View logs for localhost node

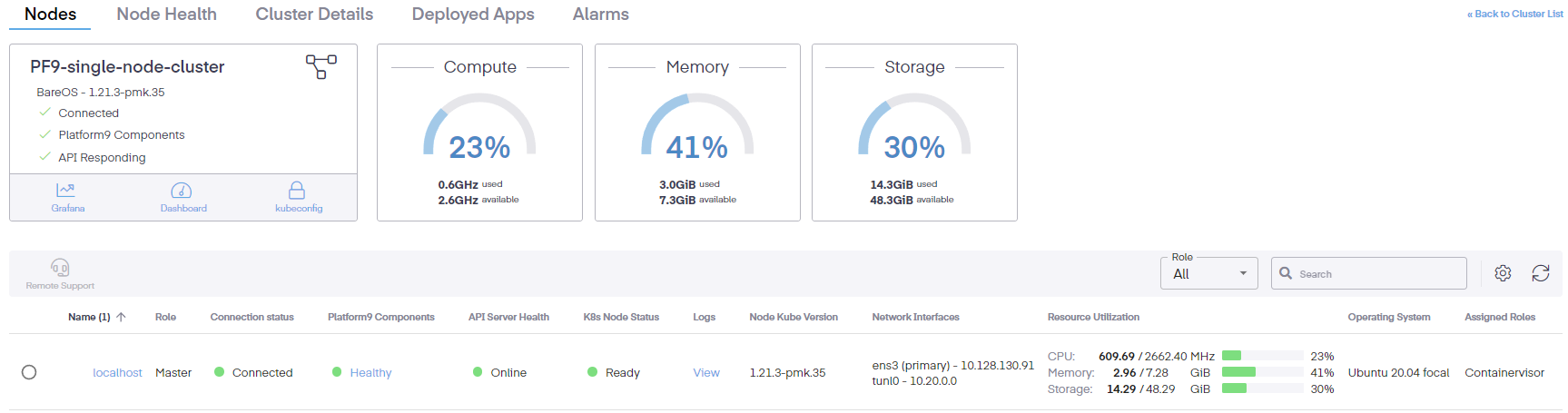705,373
